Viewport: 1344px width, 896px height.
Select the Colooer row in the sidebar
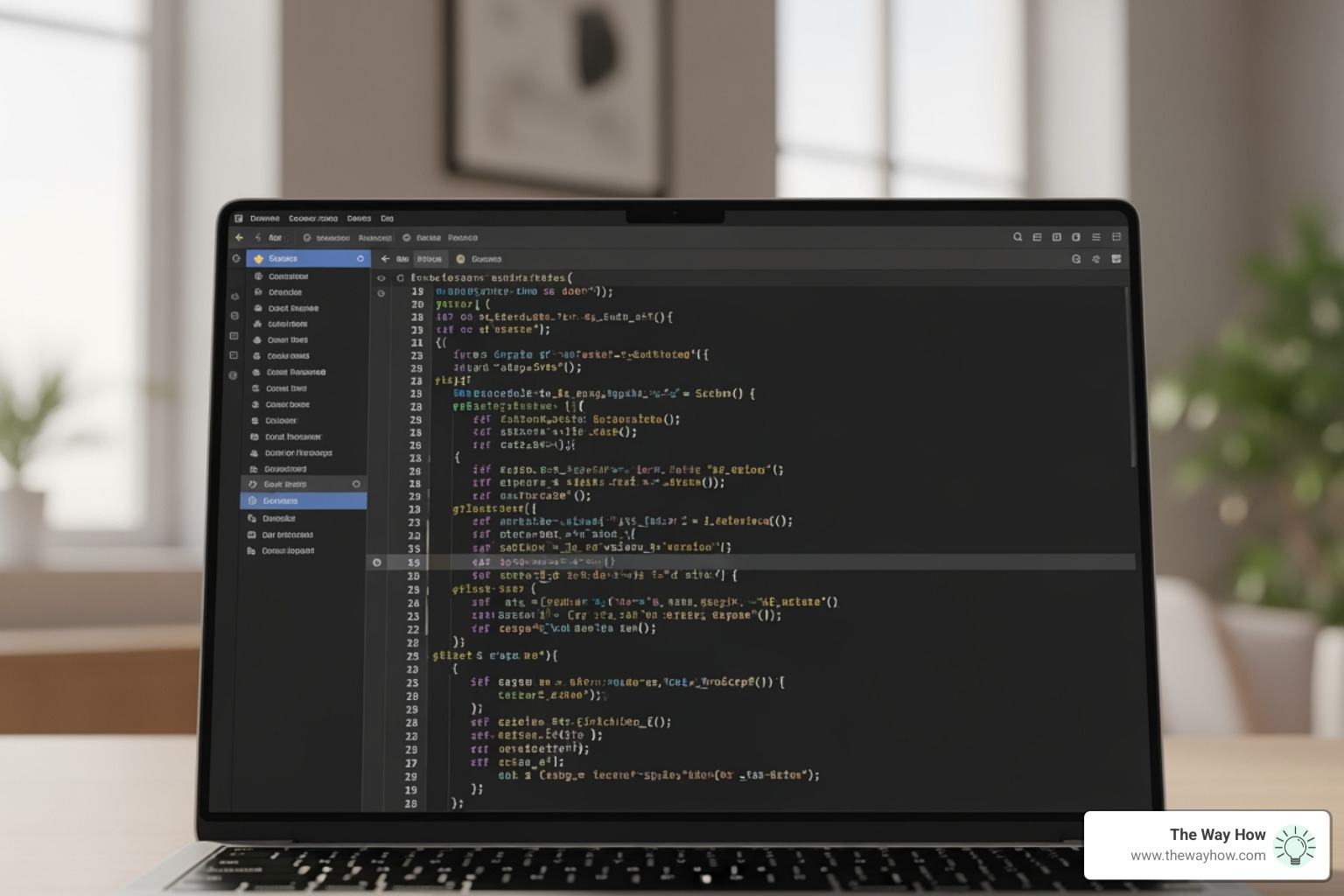click(304, 421)
